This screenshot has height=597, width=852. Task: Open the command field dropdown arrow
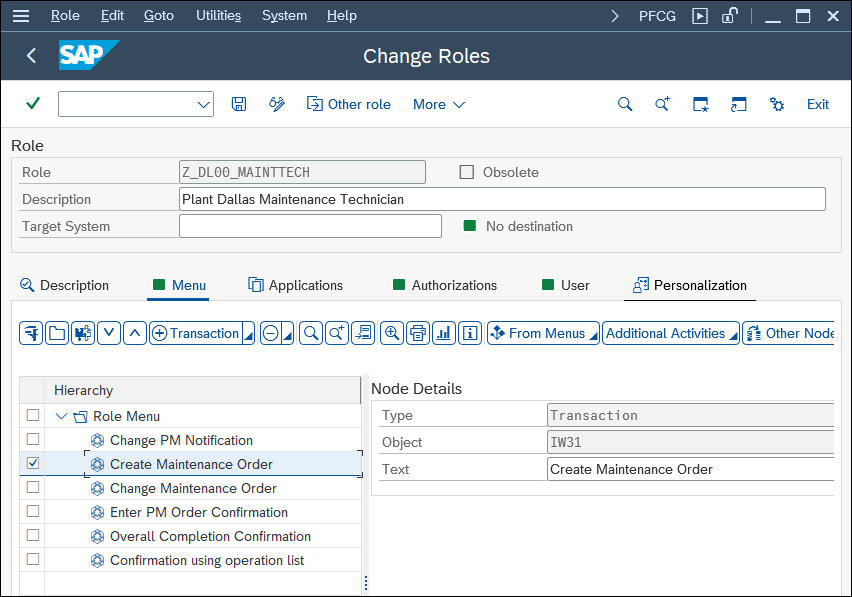click(203, 104)
